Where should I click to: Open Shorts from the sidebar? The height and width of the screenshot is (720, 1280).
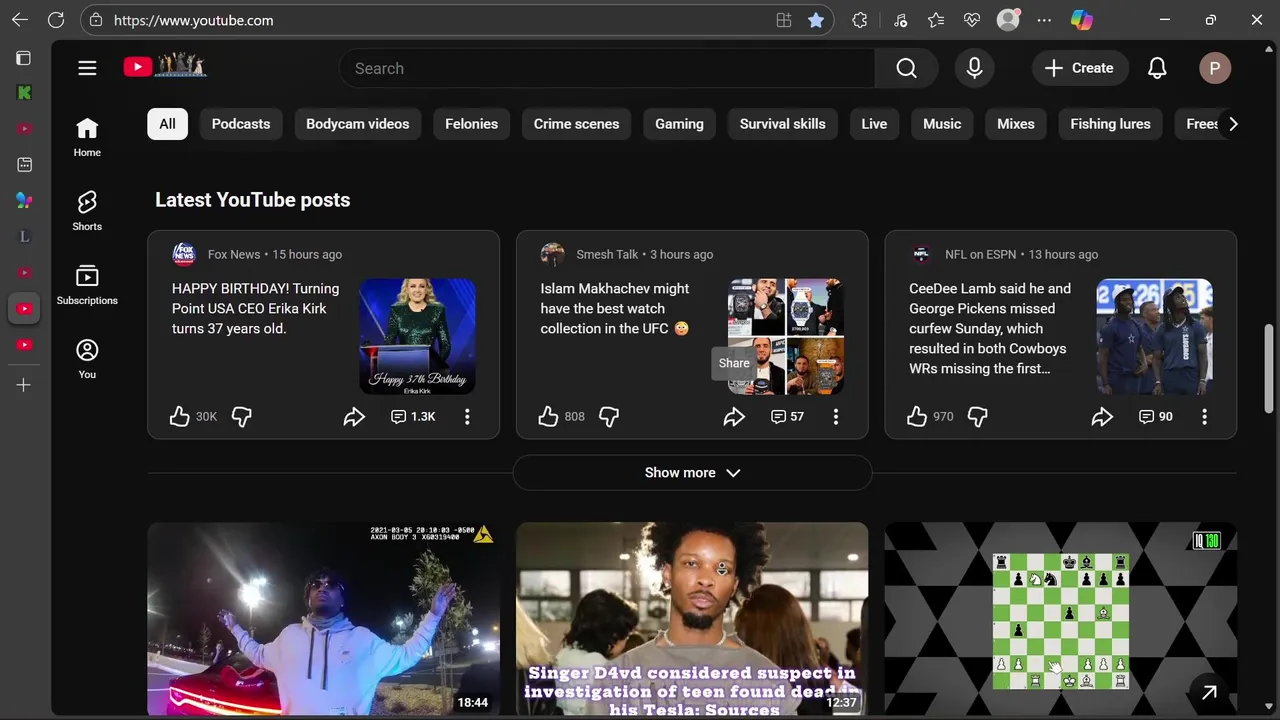click(87, 211)
